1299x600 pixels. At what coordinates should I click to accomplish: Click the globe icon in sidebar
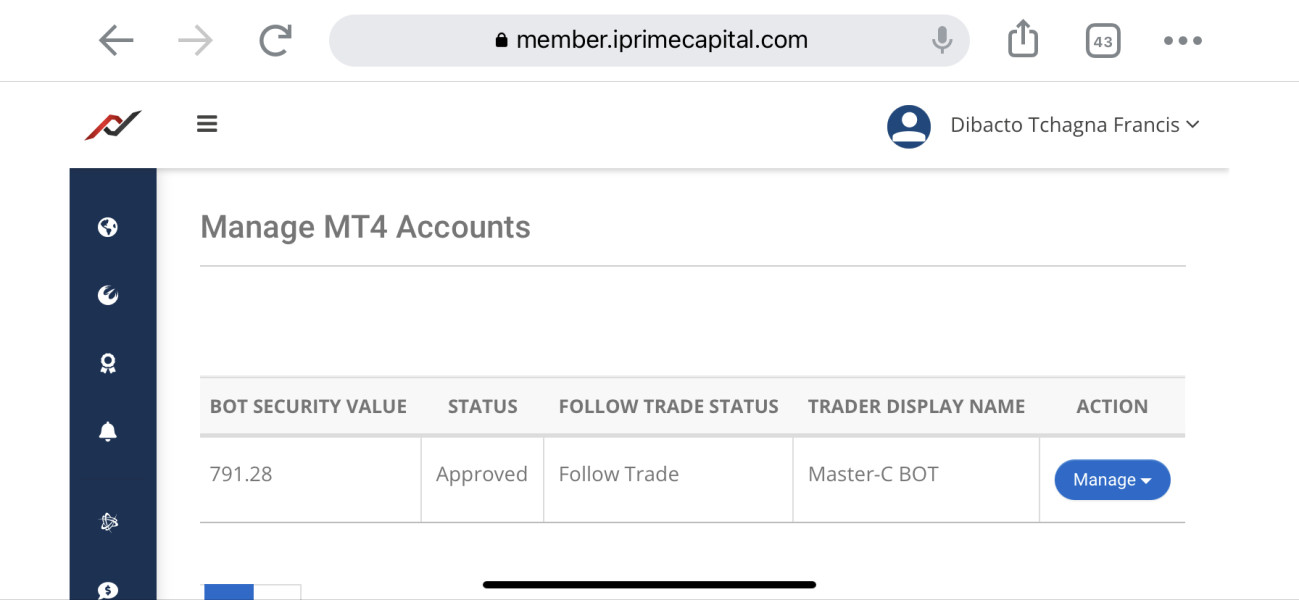coord(108,227)
